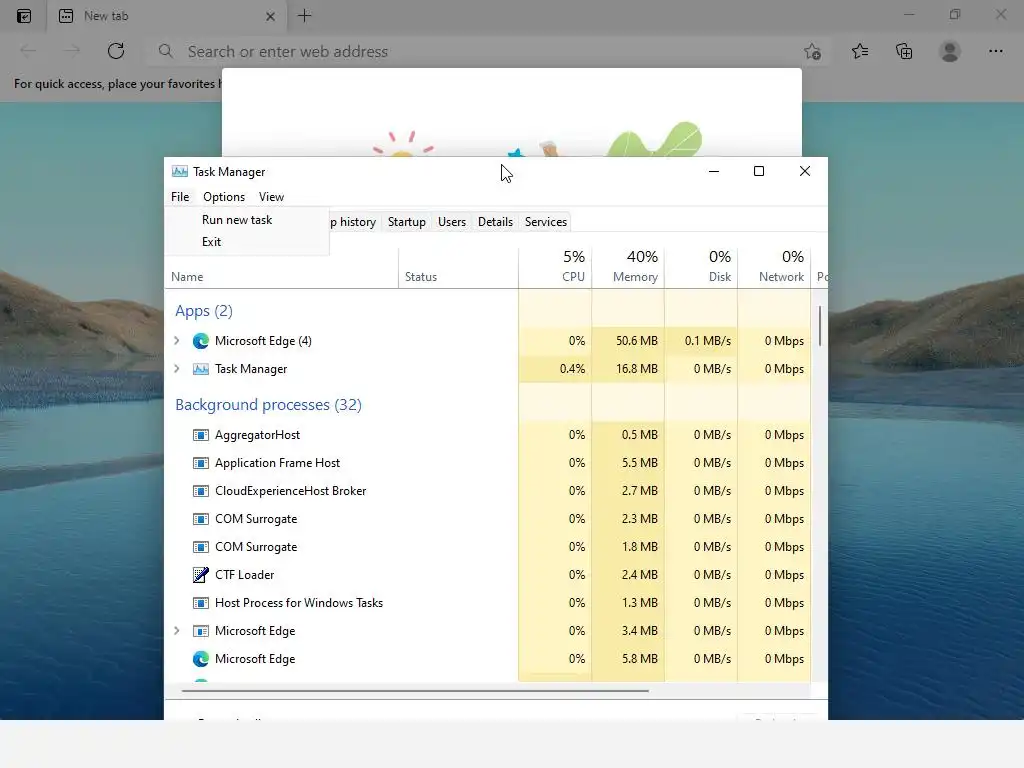1024x768 pixels.
Task: Select the CloudExperienceHost Broker process name
Action: 291,491
